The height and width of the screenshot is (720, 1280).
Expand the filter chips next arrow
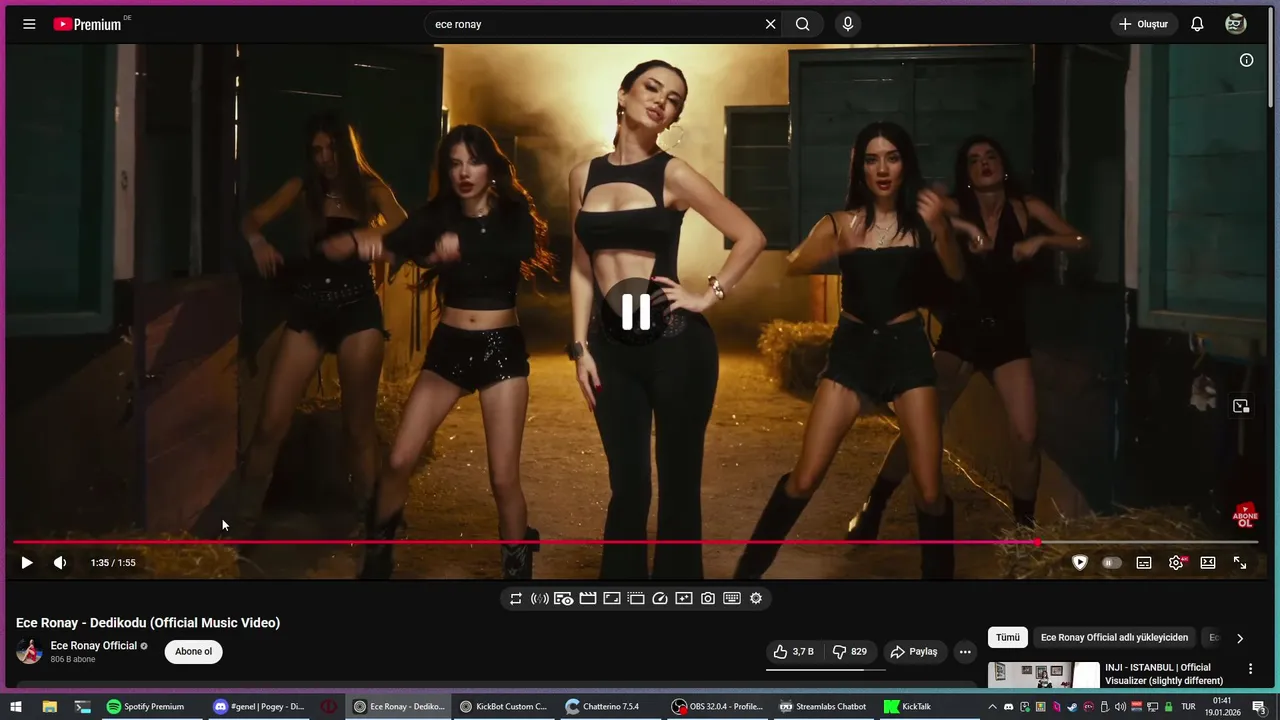[x=1240, y=638]
